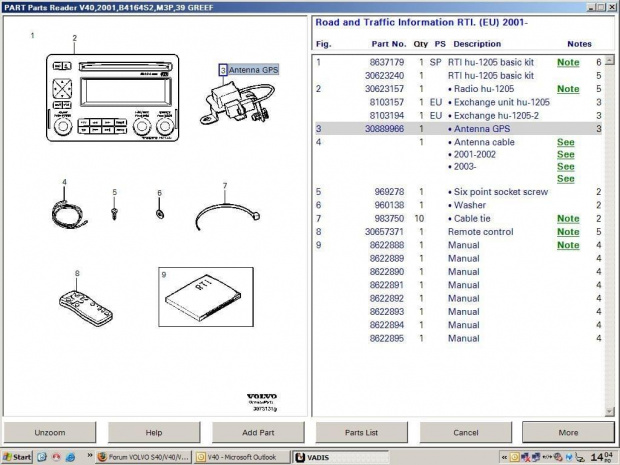Screen dimensions: 620x465
Task: Open the Note link for Remote control
Action: 568,232
